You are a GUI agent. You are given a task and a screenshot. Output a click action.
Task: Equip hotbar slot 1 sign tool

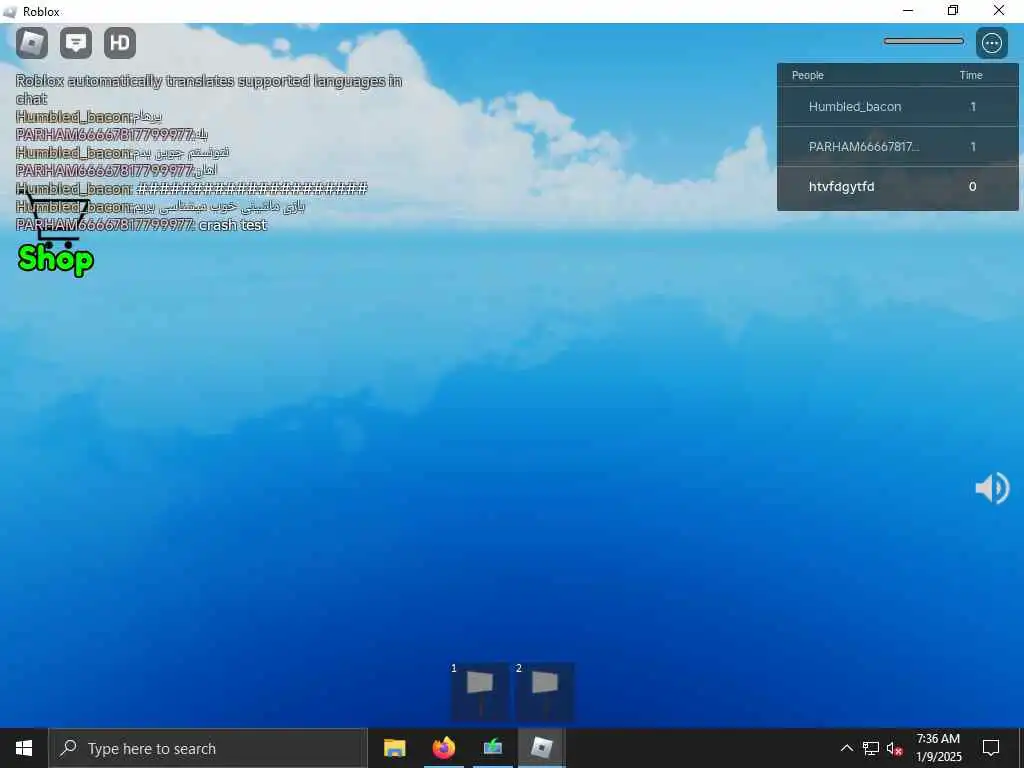(x=480, y=692)
